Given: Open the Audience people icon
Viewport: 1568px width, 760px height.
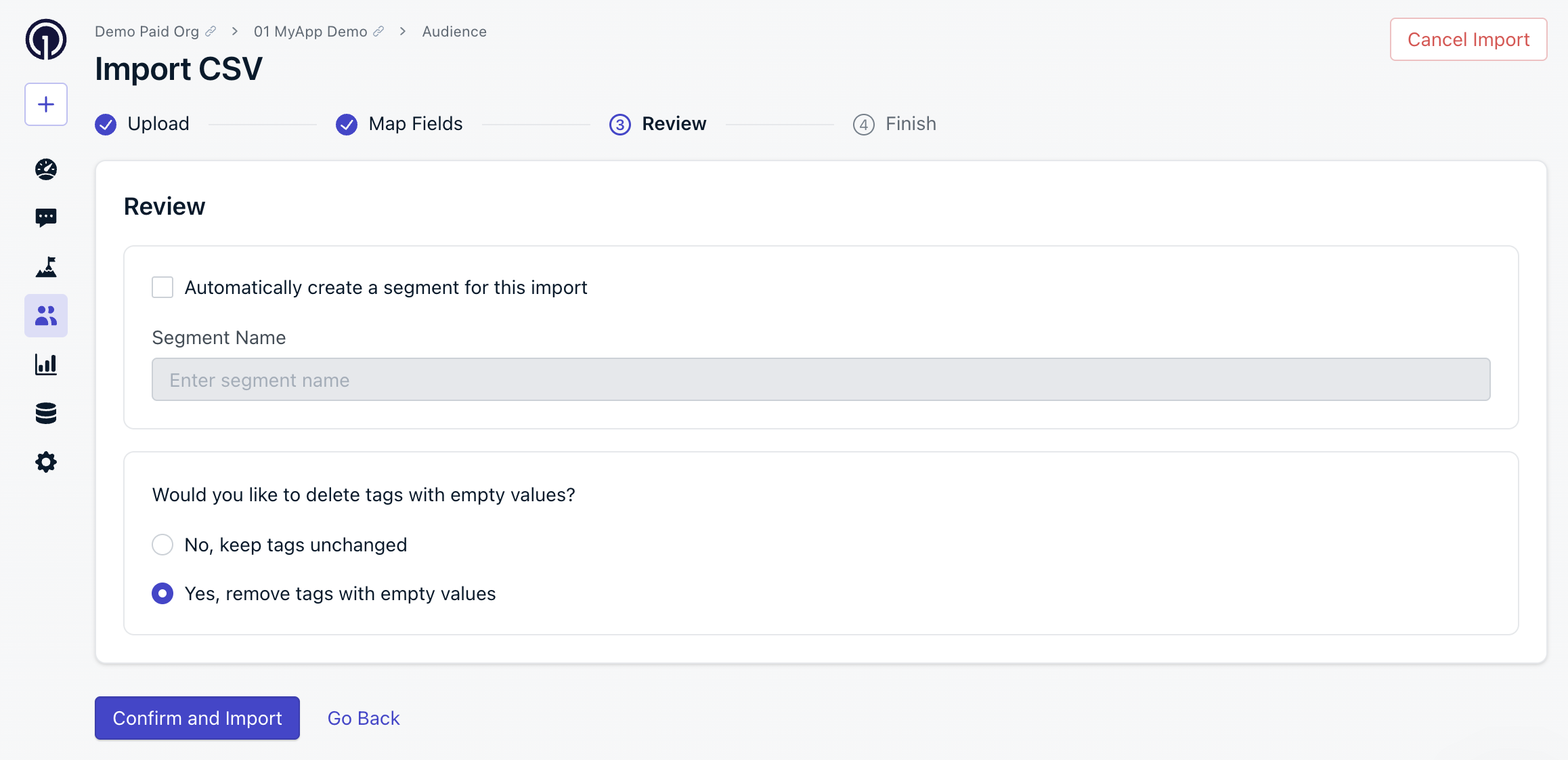Looking at the screenshot, I should tap(46, 316).
